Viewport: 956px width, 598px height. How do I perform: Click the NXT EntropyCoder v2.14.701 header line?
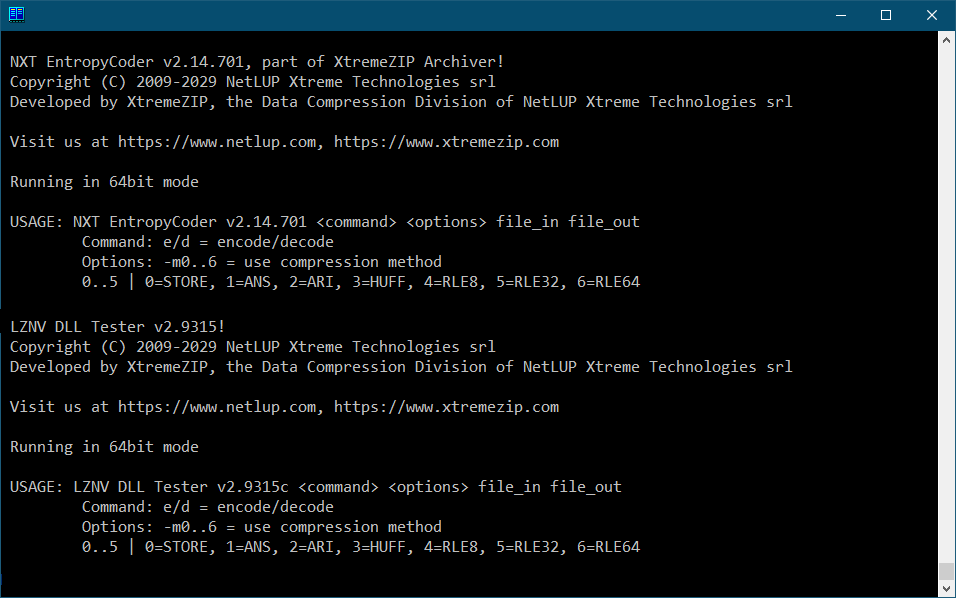pos(257,62)
